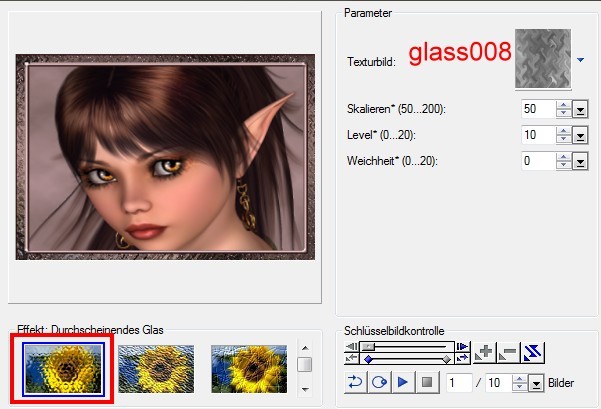This screenshot has width=601, height=409.
Task: Click the Weichheit value field showing 0
Action: 539,161
